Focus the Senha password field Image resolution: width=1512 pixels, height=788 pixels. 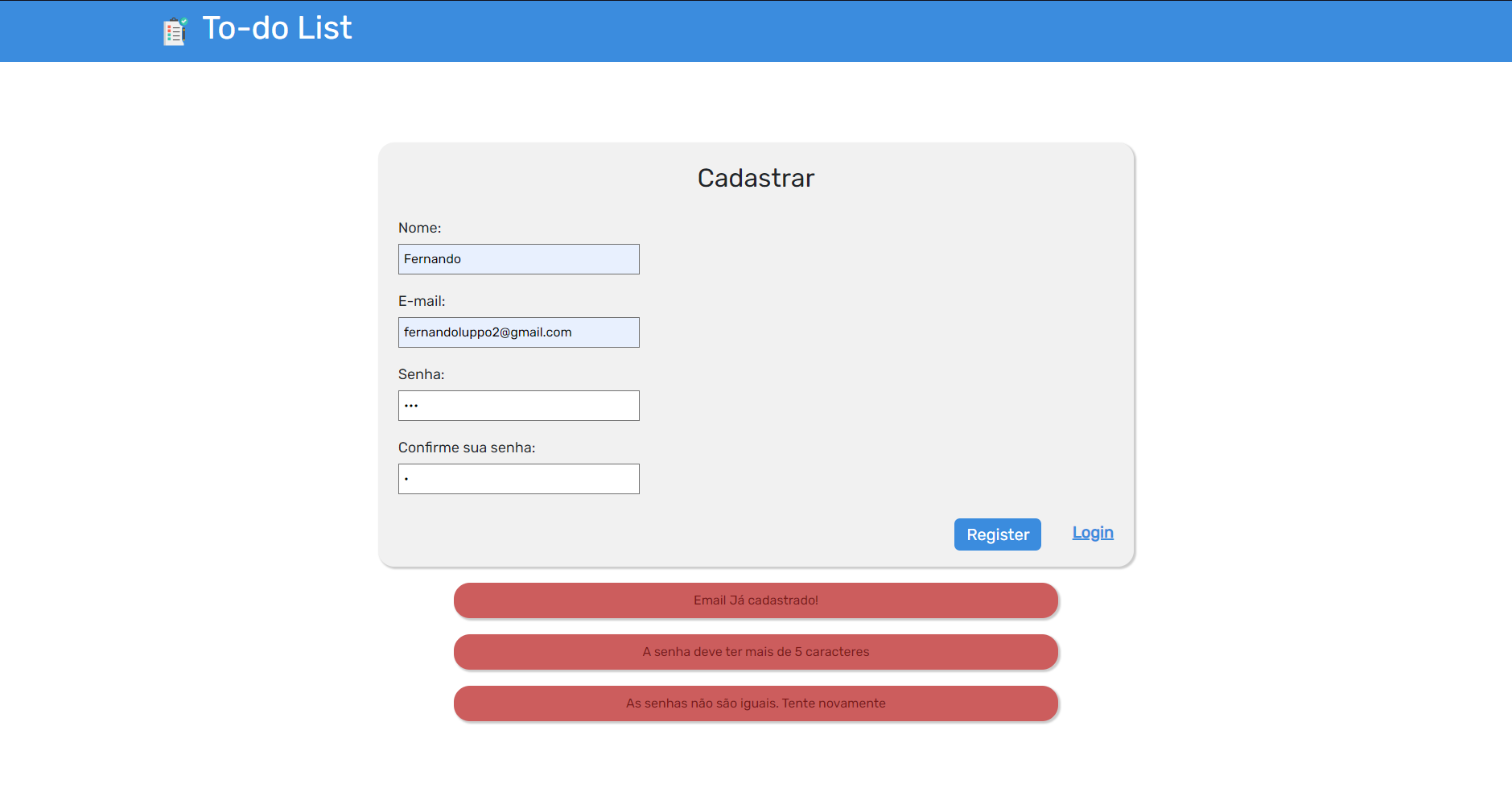tap(519, 405)
